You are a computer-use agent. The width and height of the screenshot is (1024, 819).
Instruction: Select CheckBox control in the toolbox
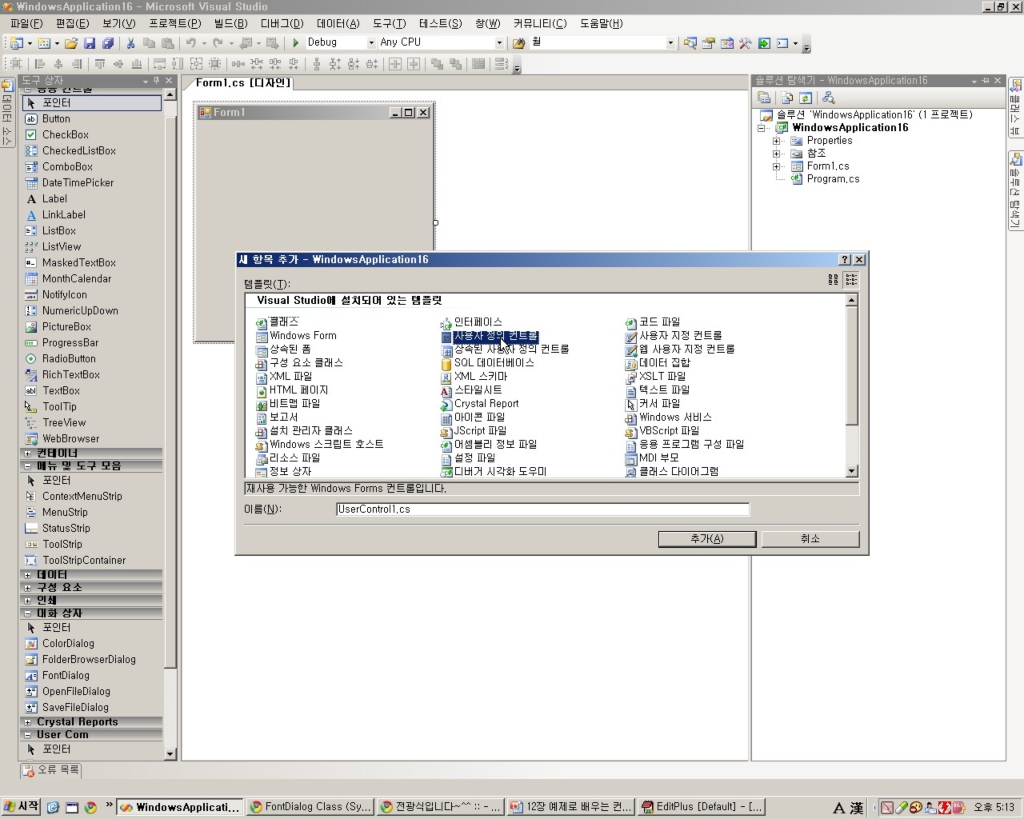(x=65, y=135)
